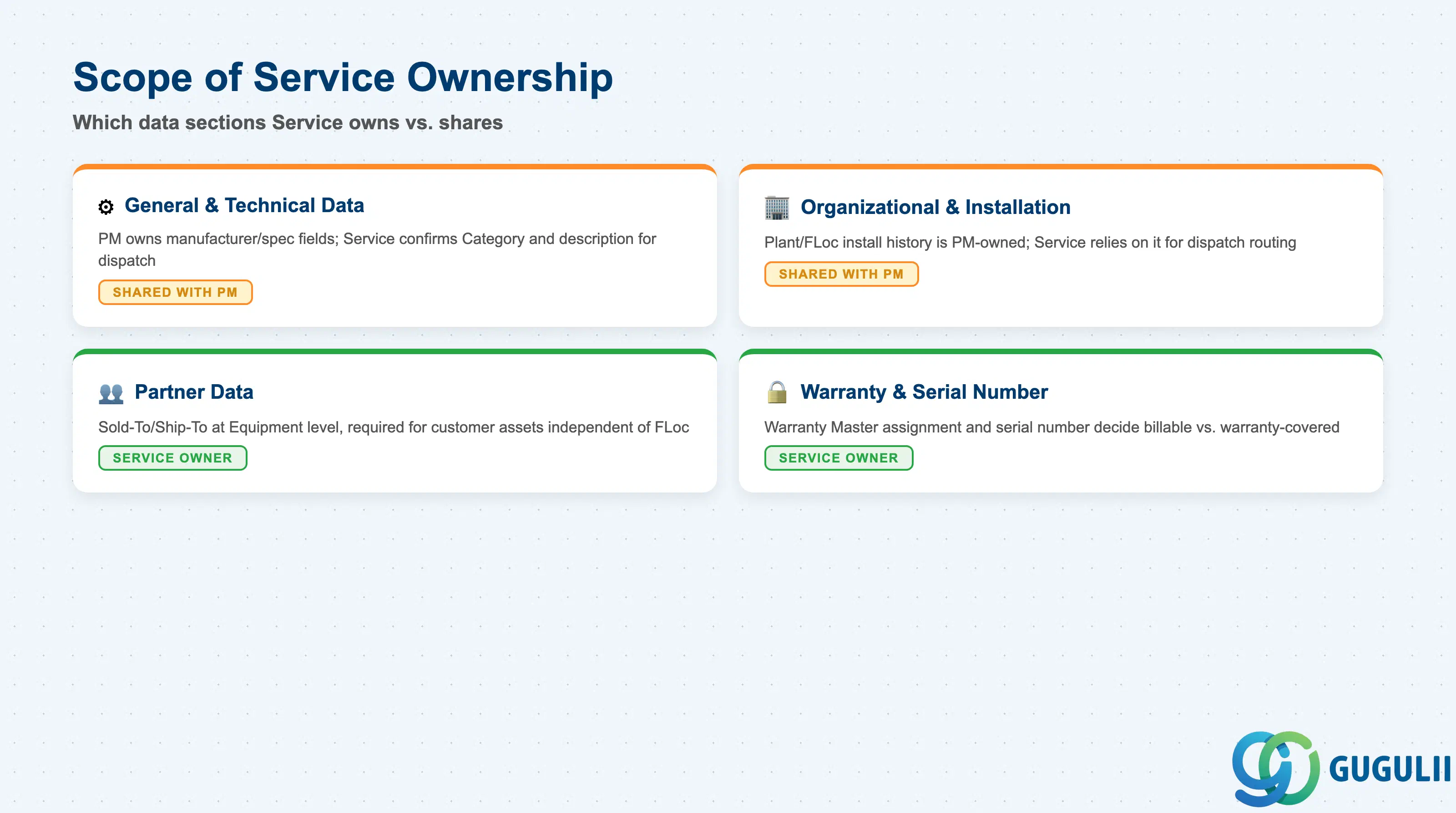This screenshot has width=1456, height=813.
Task: Select the 'Scope of Service Ownership' title
Action: pos(343,77)
